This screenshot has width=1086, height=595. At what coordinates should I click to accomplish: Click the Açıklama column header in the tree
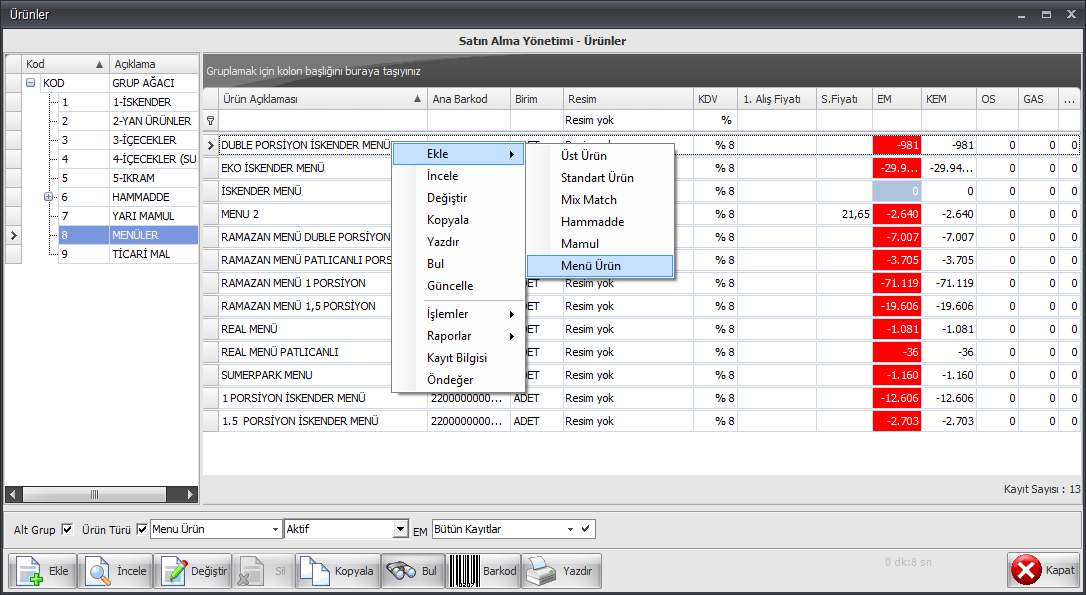coord(154,64)
